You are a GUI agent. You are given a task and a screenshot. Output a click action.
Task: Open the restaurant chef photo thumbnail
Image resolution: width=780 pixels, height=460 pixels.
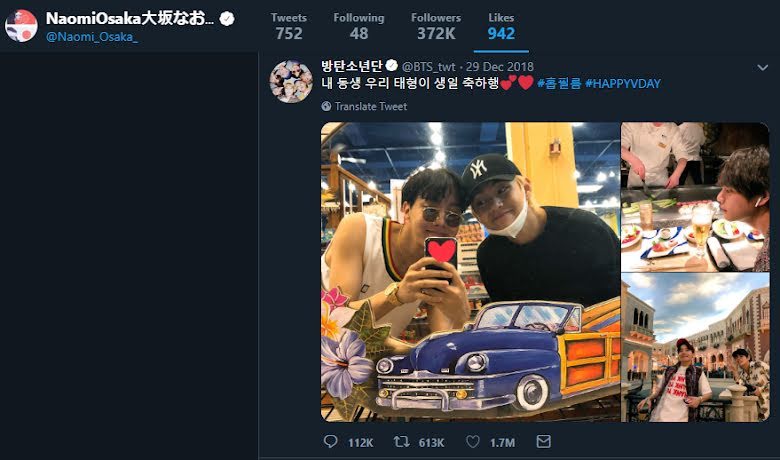click(x=695, y=197)
